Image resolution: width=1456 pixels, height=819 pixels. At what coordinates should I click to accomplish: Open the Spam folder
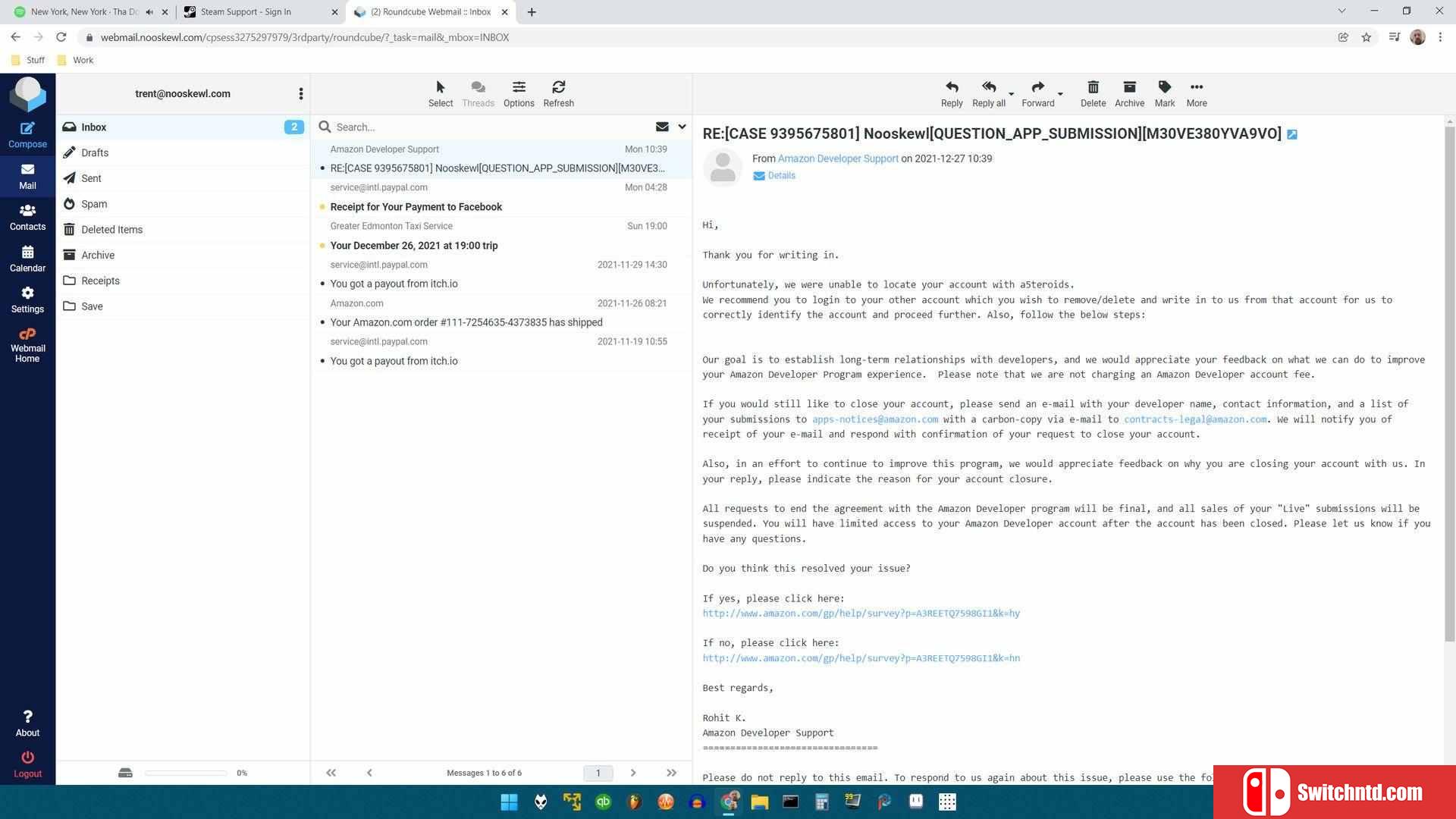(183, 204)
